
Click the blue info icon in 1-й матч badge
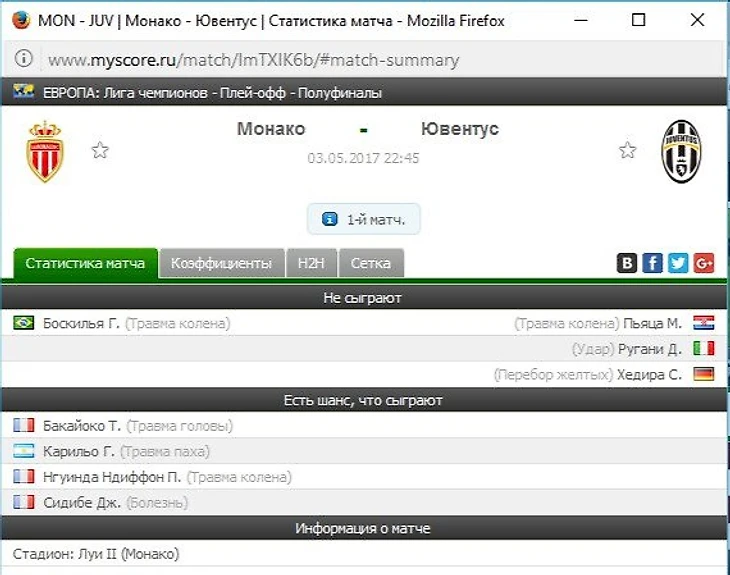click(x=330, y=219)
